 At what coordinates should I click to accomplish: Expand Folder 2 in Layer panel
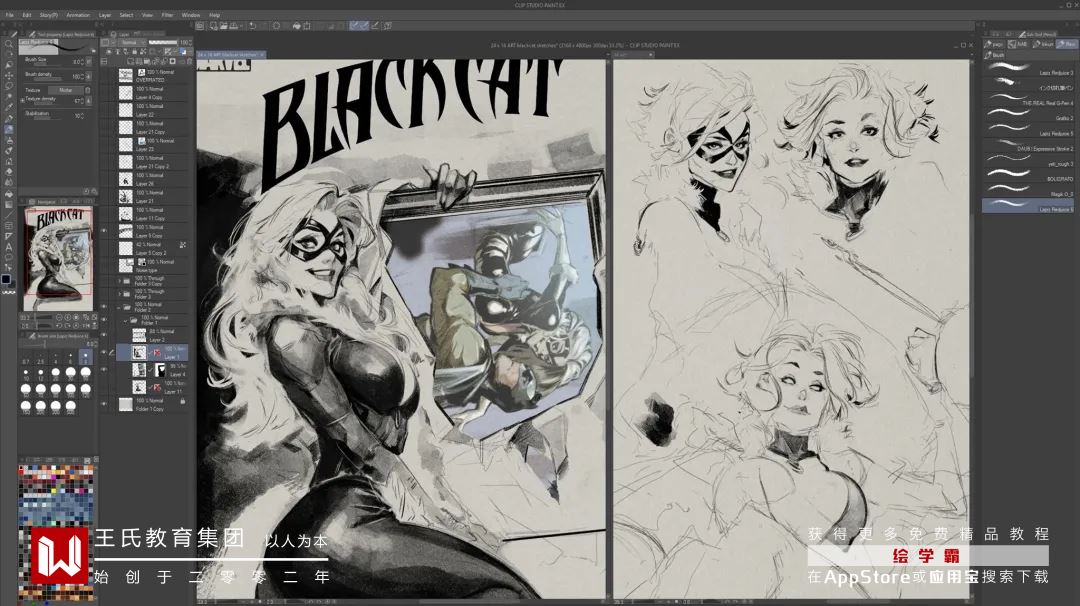pos(118,308)
